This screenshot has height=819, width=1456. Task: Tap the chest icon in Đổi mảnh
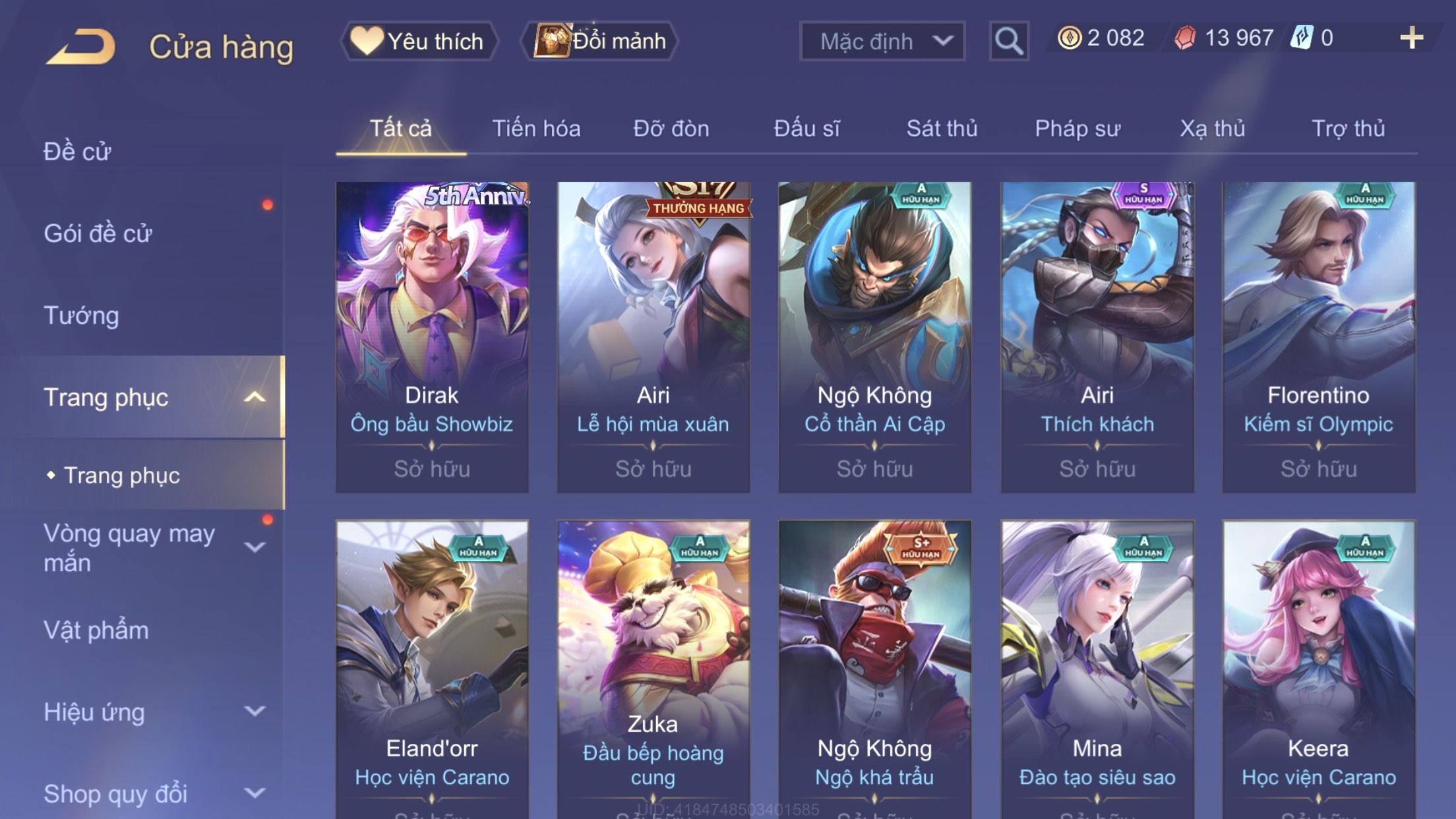551,40
